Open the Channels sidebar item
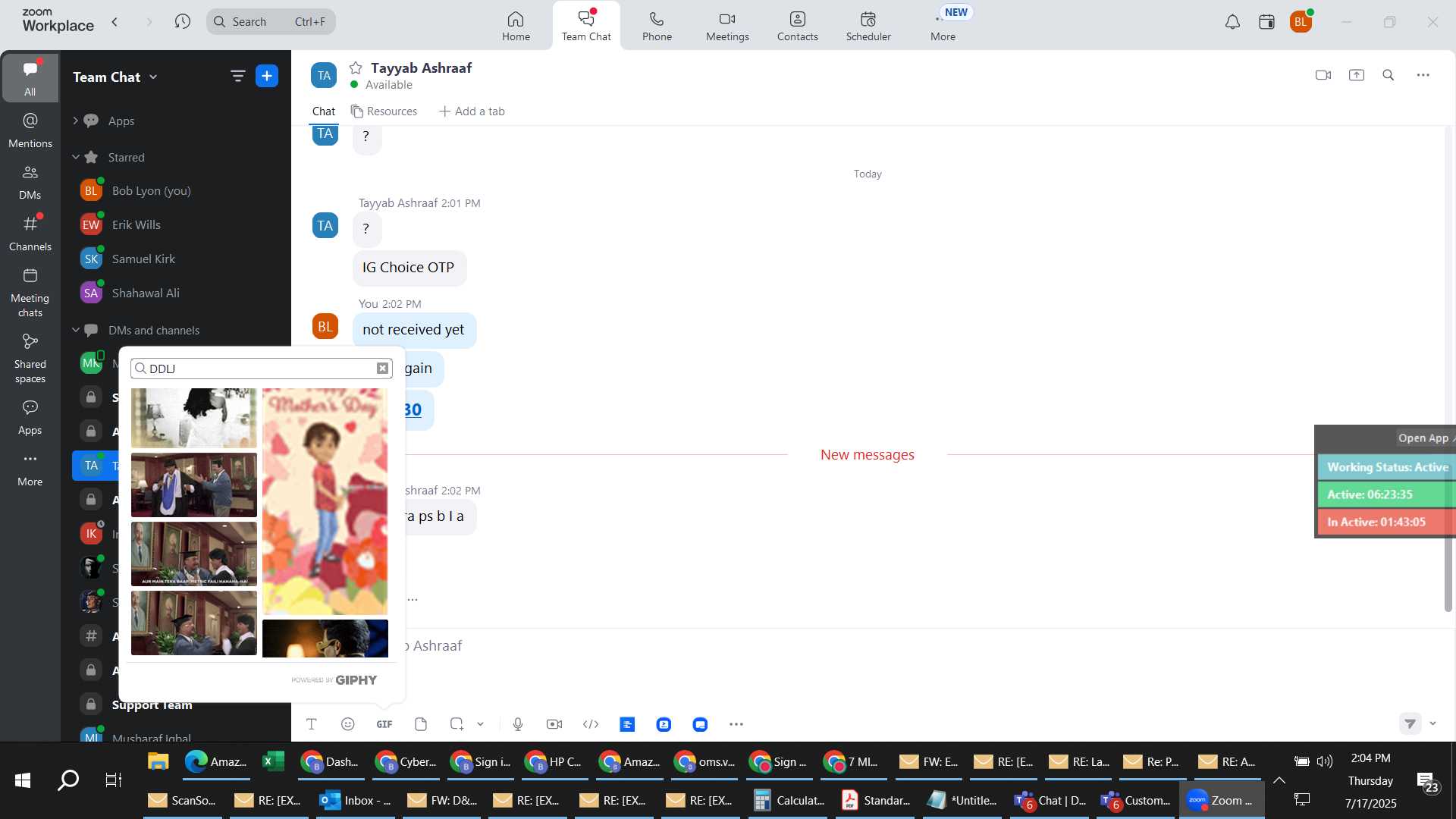This screenshot has height=819, width=1456. 30,233
